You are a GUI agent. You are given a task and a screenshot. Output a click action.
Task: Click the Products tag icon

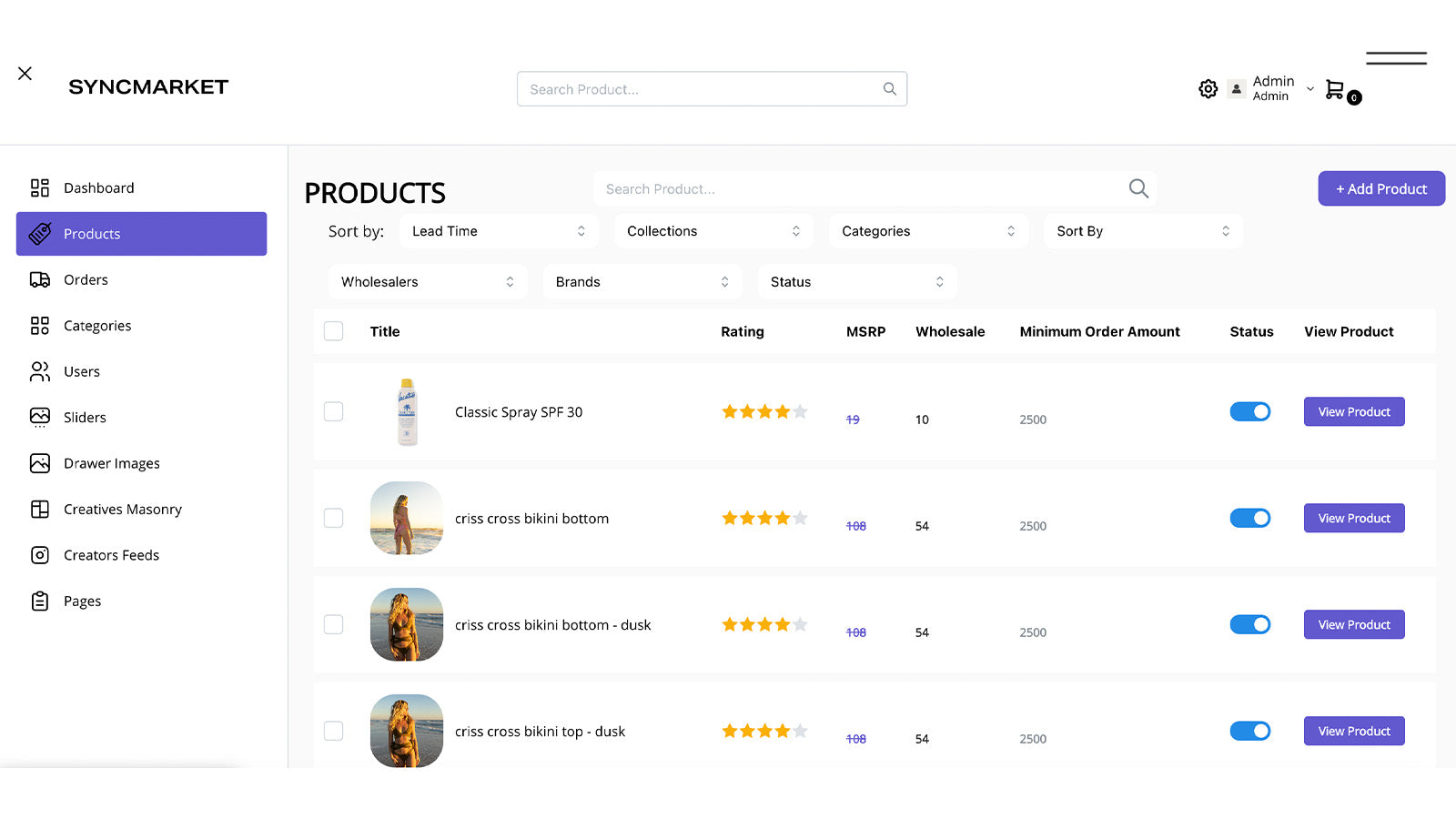pos(40,234)
